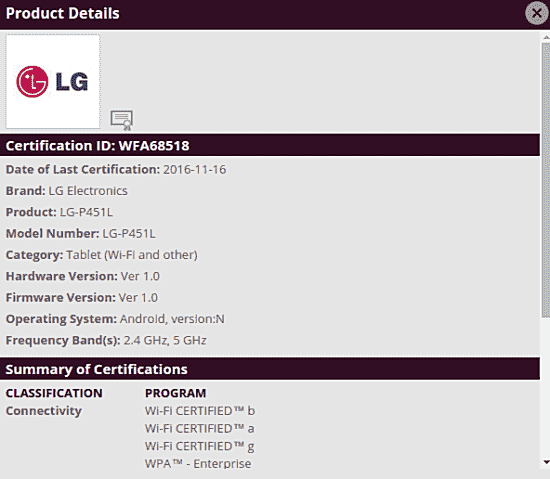The width and height of the screenshot is (550, 479).
Task: Click the Model Number LG-P451L line
Action: point(80,234)
